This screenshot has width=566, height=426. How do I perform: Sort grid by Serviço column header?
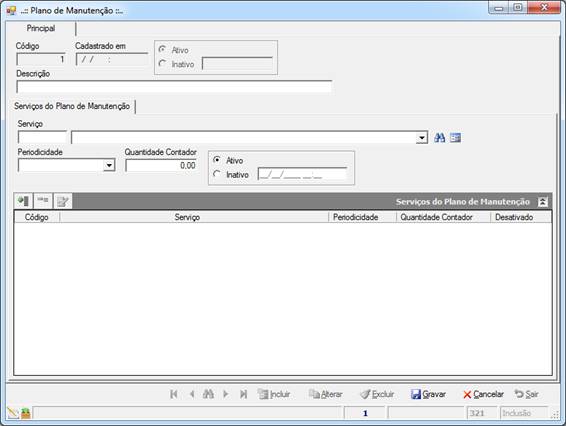pyautogui.click(x=194, y=217)
